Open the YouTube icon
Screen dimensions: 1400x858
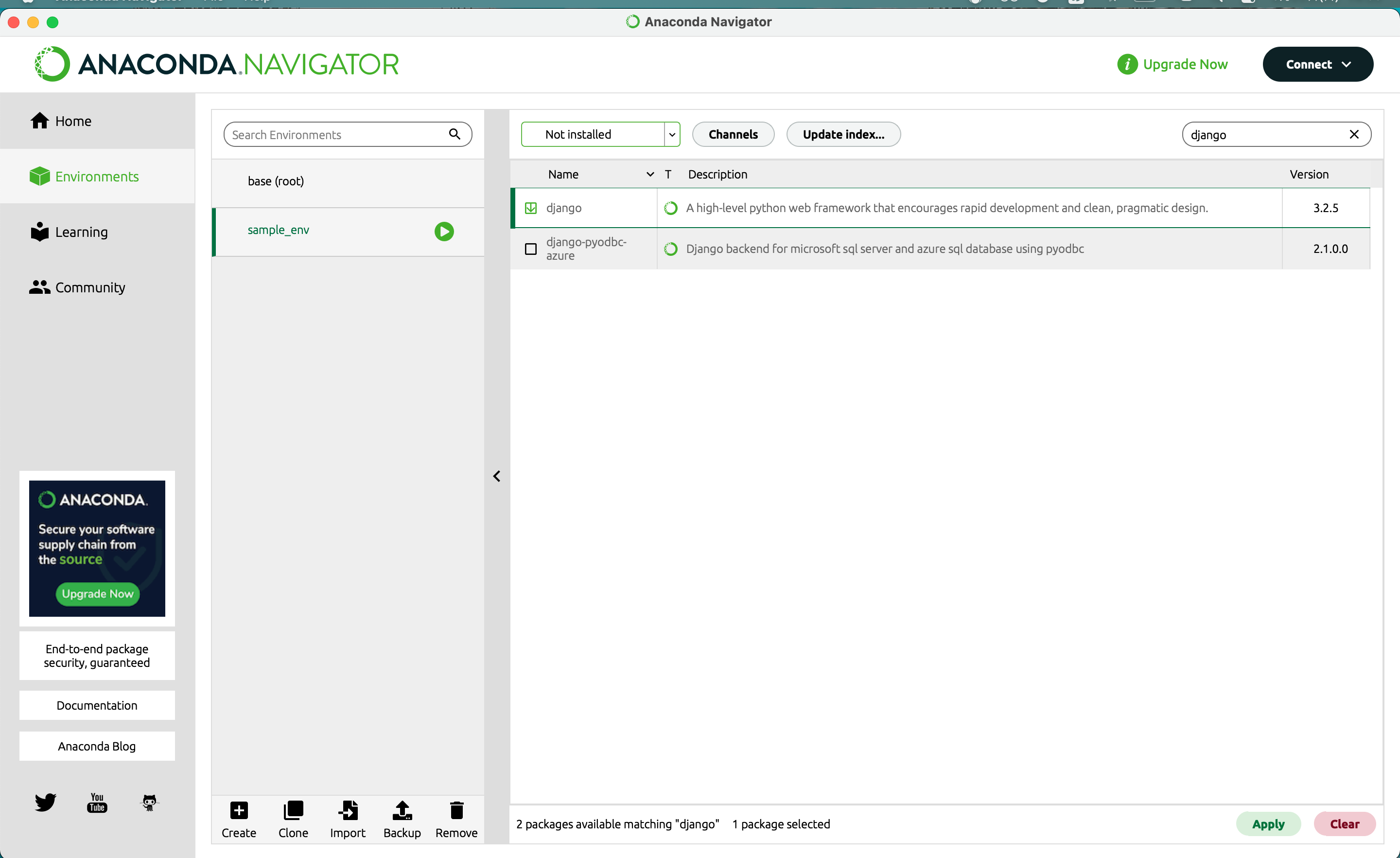pyautogui.click(x=97, y=802)
